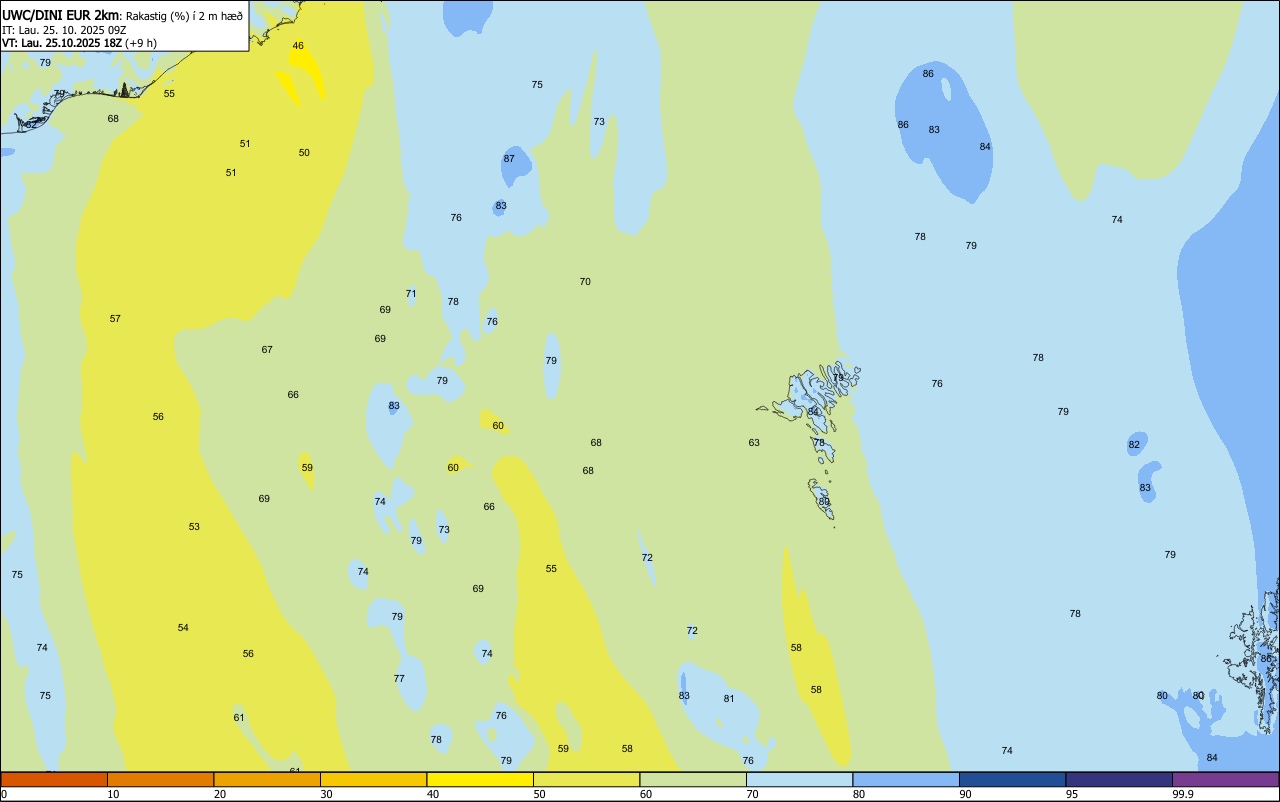Viewport: 1280px width, 802px height.
Task: Click the map humidity value 53
Action: point(194,527)
